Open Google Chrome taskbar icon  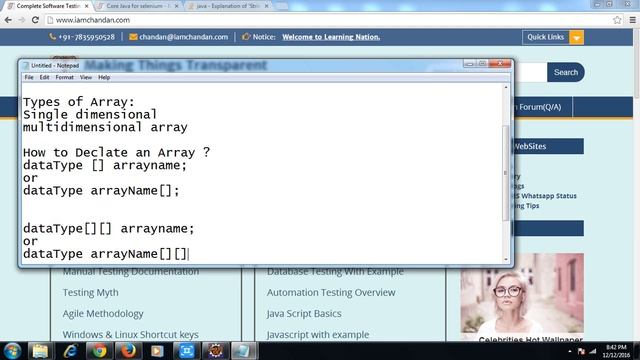point(99,351)
